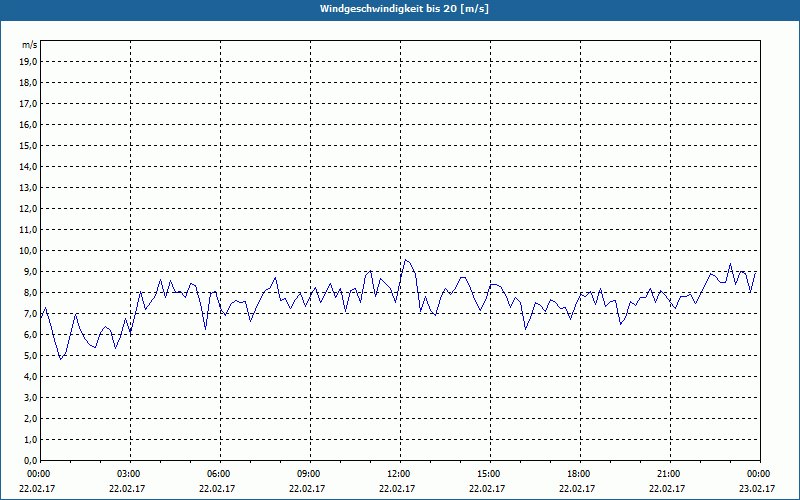The height and width of the screenshot is (500, 800).
Task: Click the 22.02.17 date under 21:00
Action: [x=667, y=488]
